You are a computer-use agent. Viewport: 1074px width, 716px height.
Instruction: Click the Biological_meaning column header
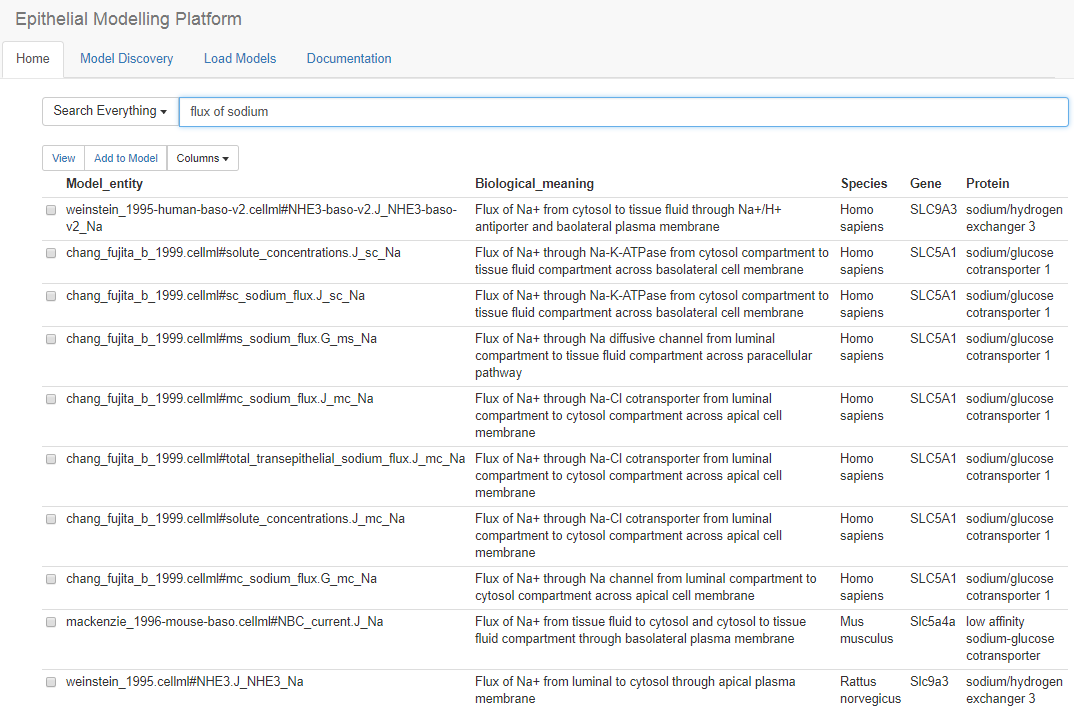(534, 184)
